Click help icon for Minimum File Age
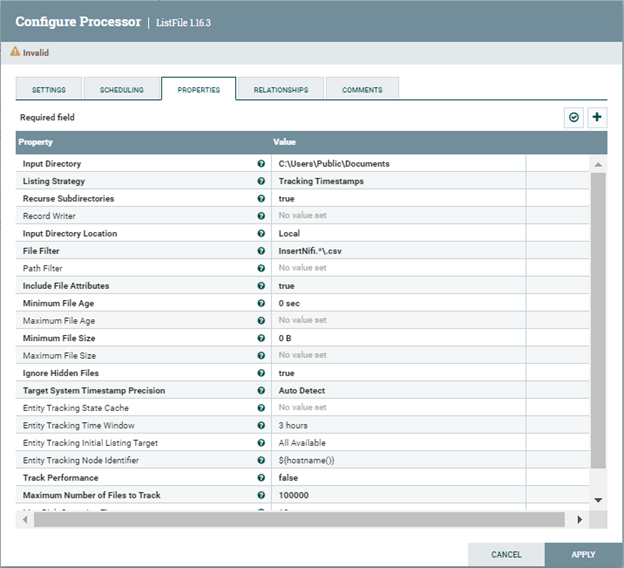The image size is (624, 568). [x=261, y=303]
